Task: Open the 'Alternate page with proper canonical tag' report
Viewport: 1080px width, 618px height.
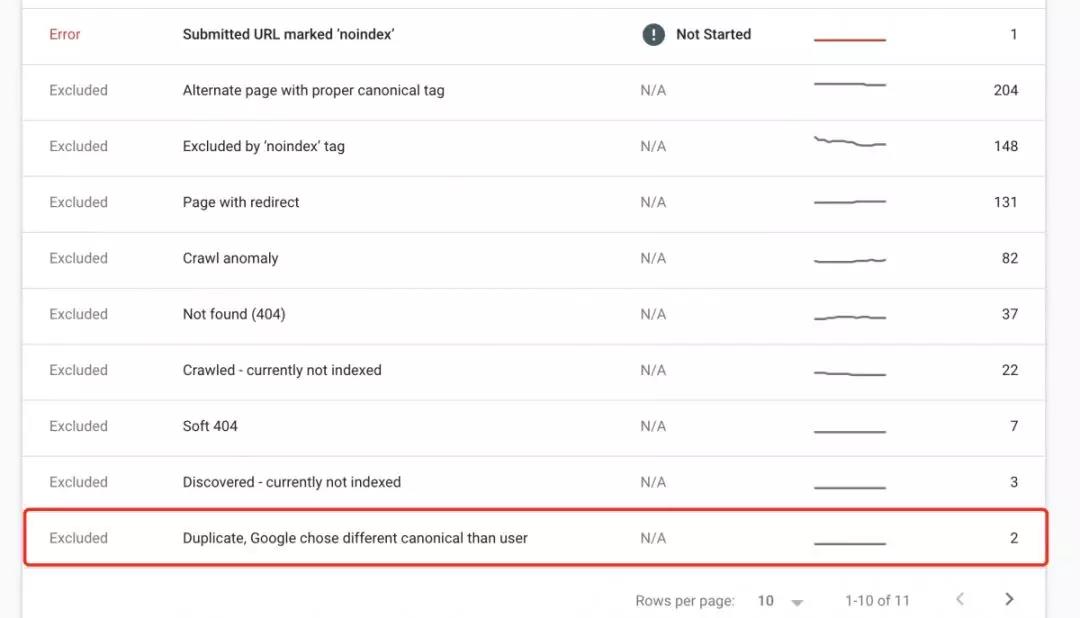Action: (x=314, y=90)
